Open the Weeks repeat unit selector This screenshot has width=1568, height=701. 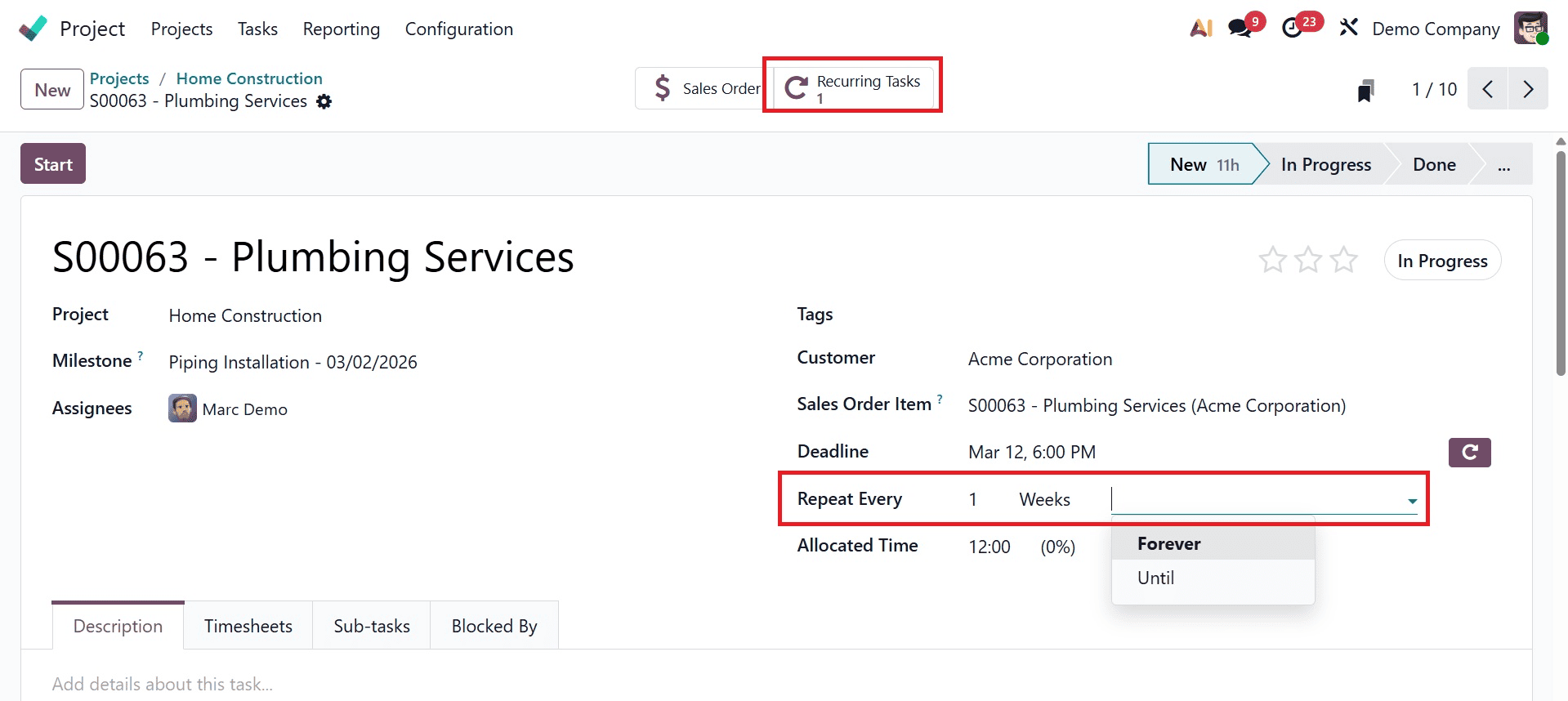(x=1045, y=499)
